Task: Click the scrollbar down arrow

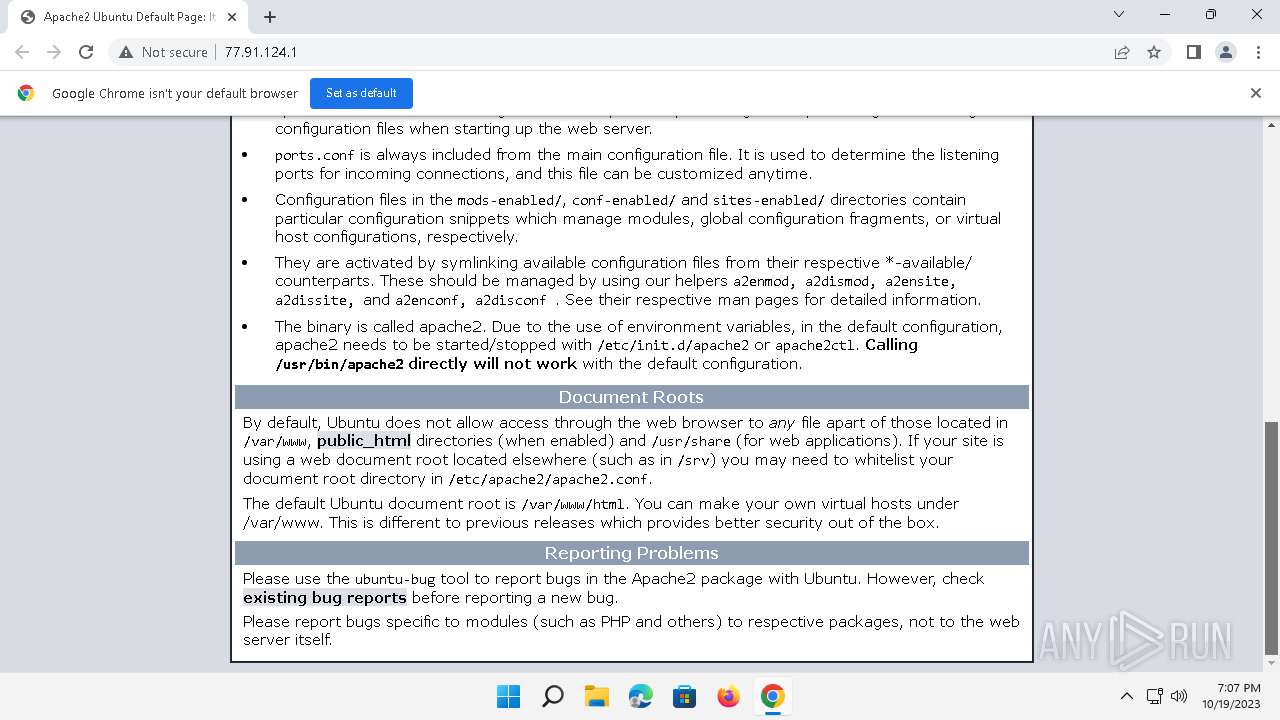Action: click(x=1271, y=663)
